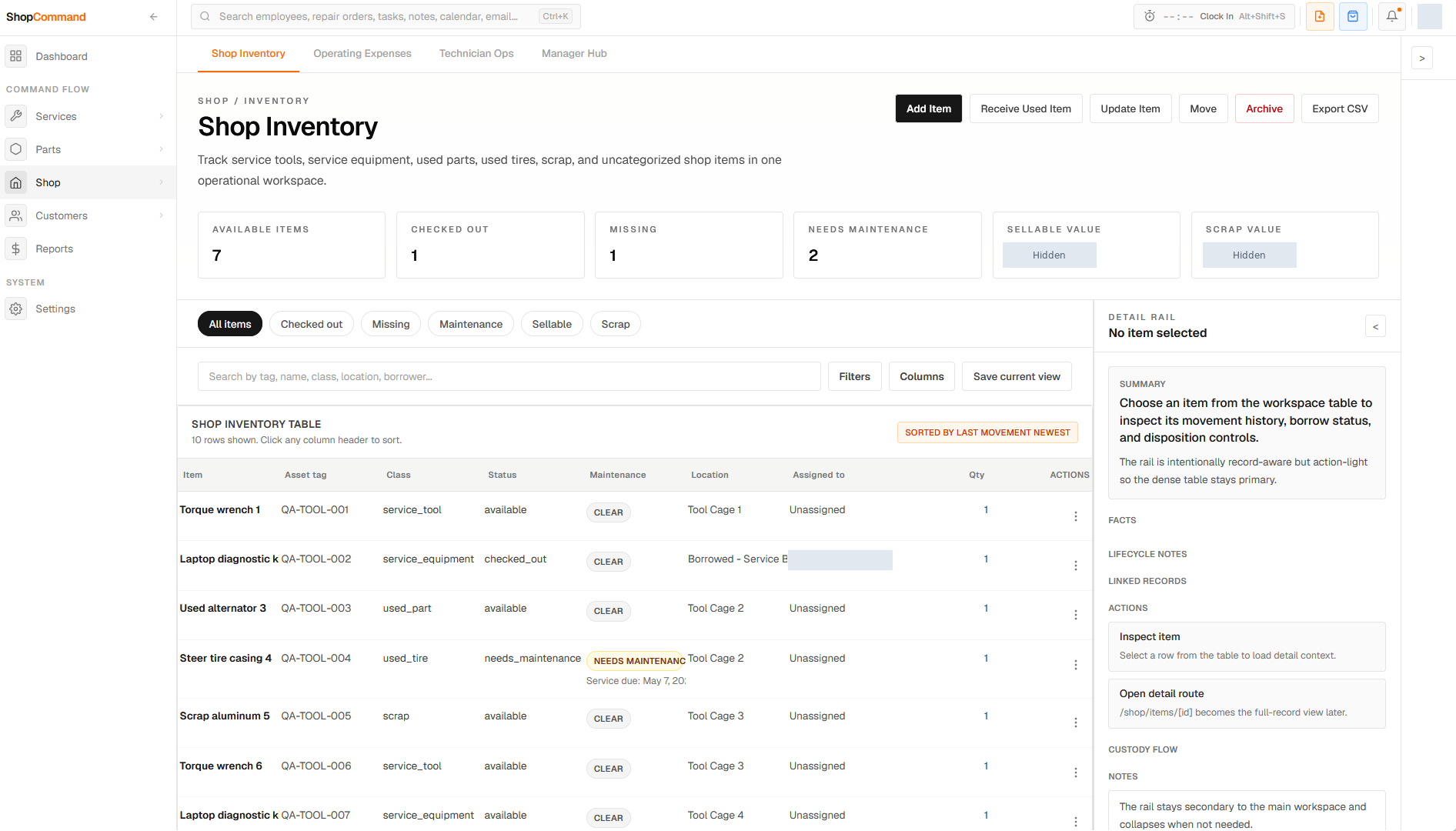Filter by Sellable items
The width and height of the screenshot is (1456, 831).
(552, 324)
